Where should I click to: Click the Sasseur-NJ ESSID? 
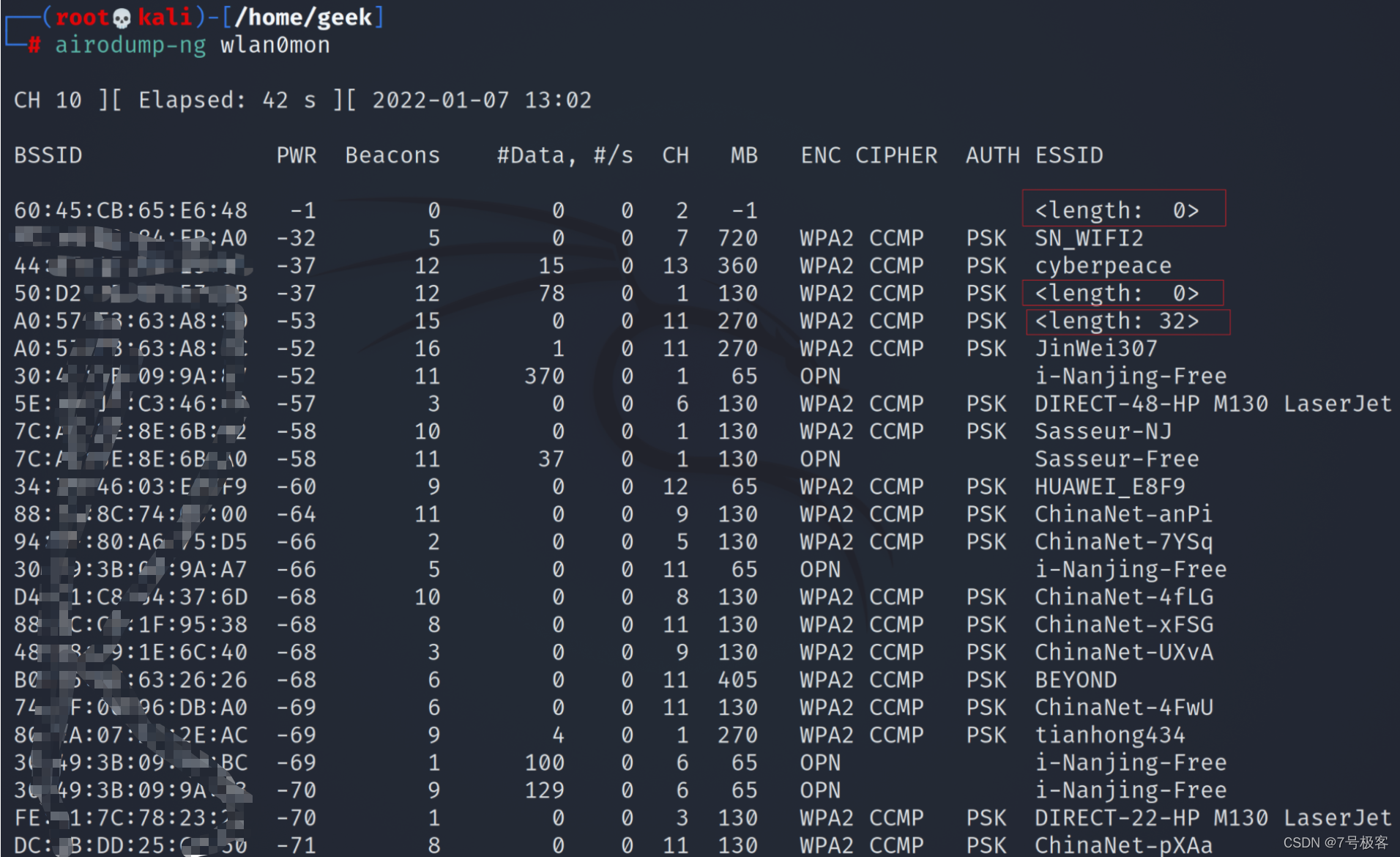pos(1103,431)
